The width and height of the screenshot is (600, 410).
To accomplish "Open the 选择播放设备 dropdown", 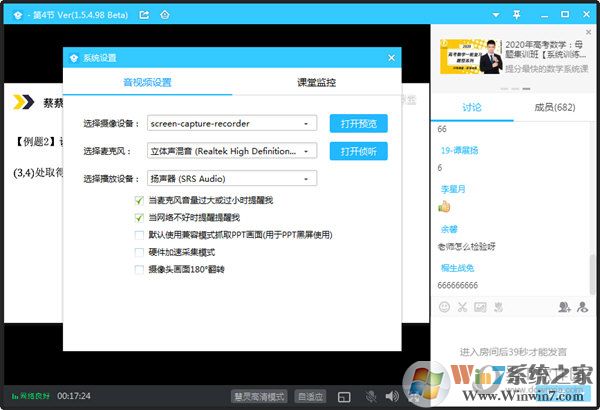I will tap(232, 178).
